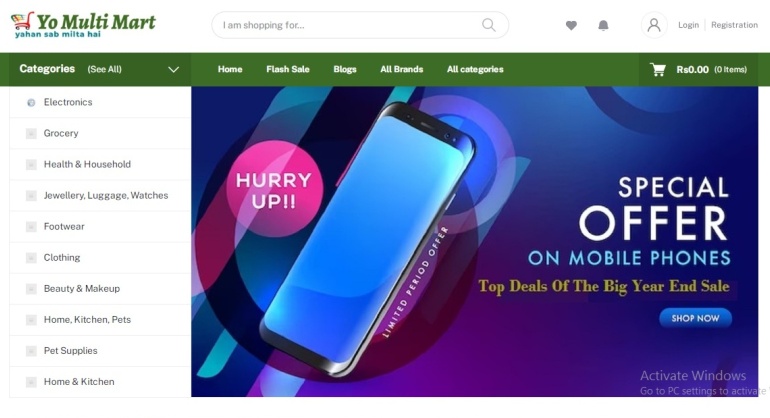Open notifications bell icon
Viewport: 770px width, 418px height.
(x=604, y=25)
